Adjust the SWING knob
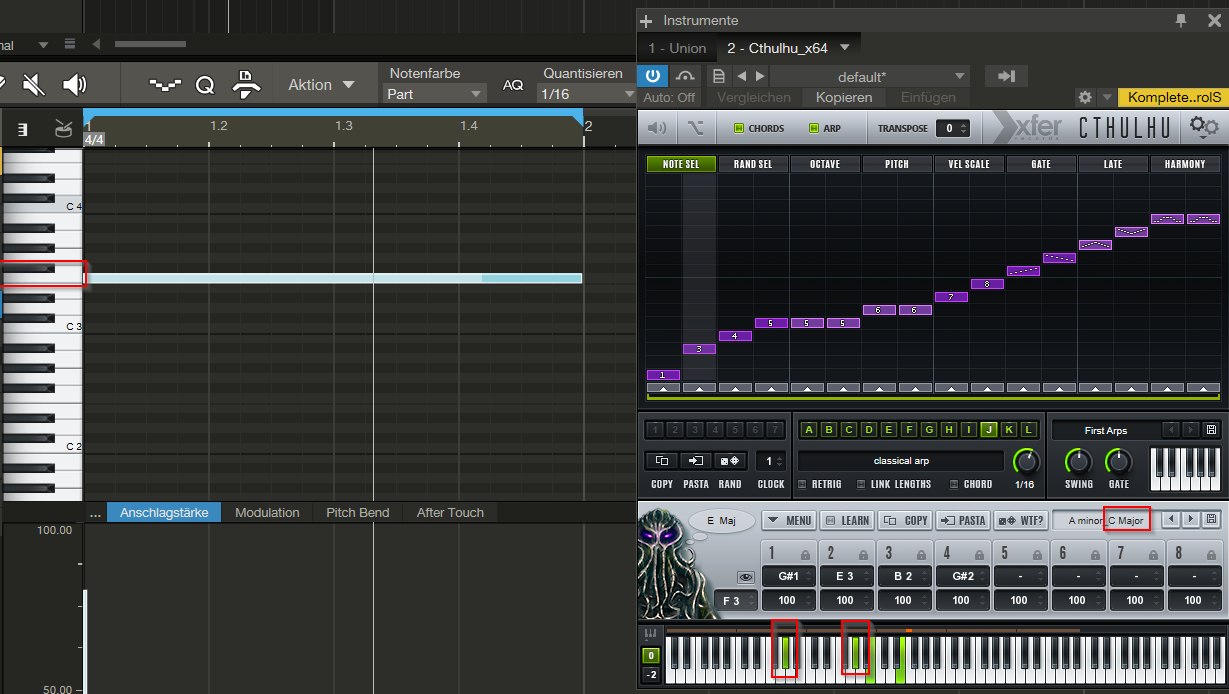 pos(1078,461)
